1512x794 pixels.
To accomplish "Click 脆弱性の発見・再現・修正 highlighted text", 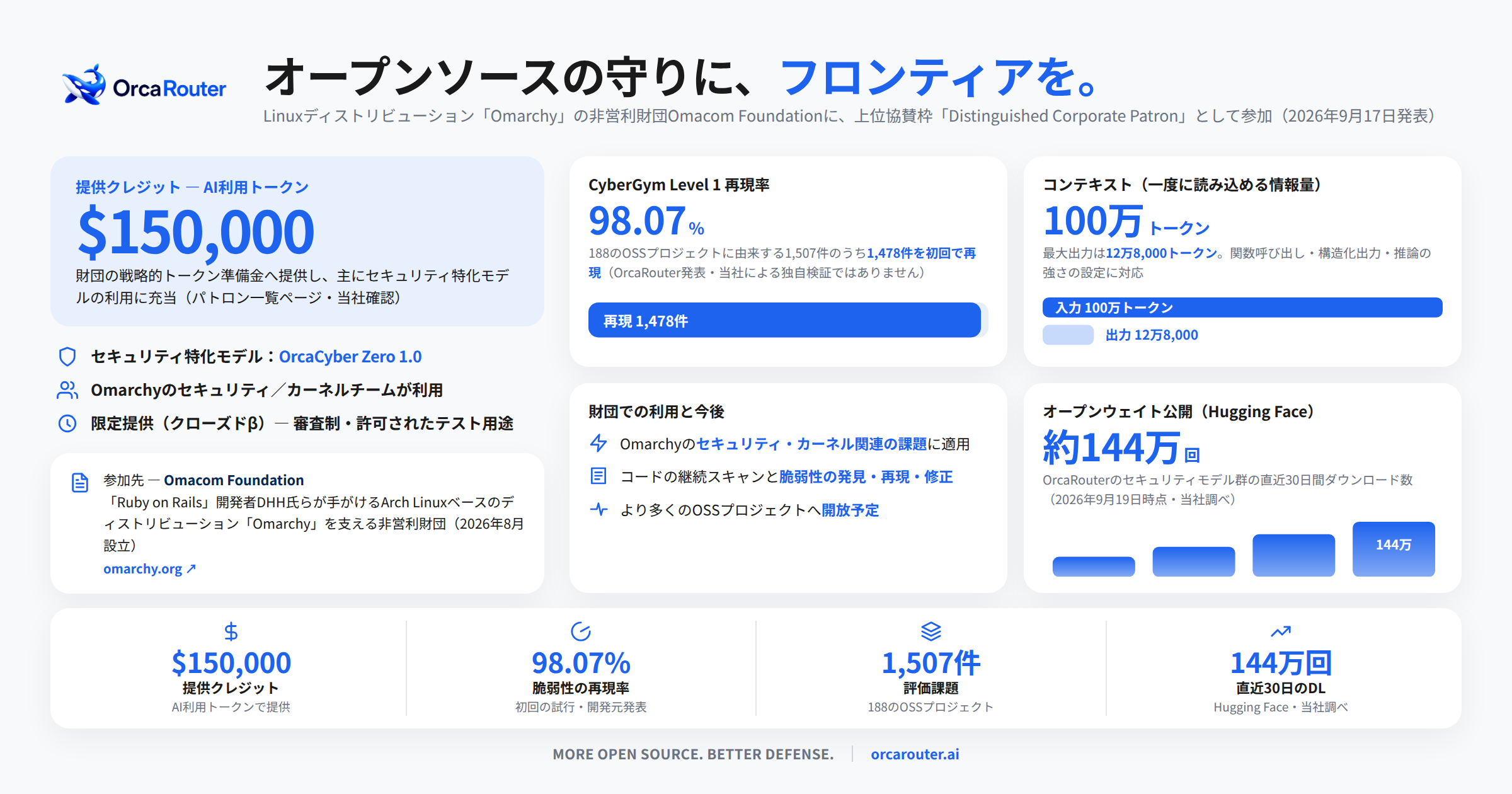I will click(x=866, y=476).
